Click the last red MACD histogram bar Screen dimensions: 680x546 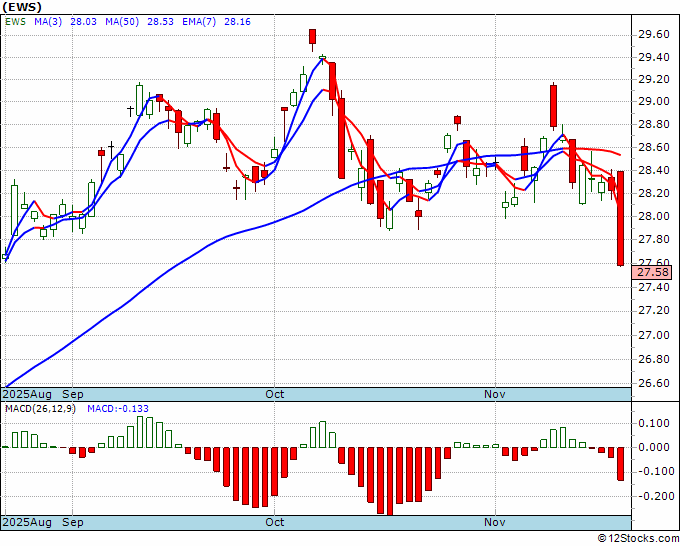click(621, 464)
